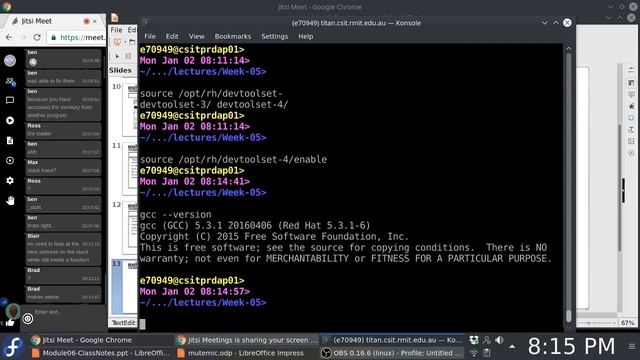Click the Impress vertical scrollbar
640x360 pixels.
coord(620,188)
